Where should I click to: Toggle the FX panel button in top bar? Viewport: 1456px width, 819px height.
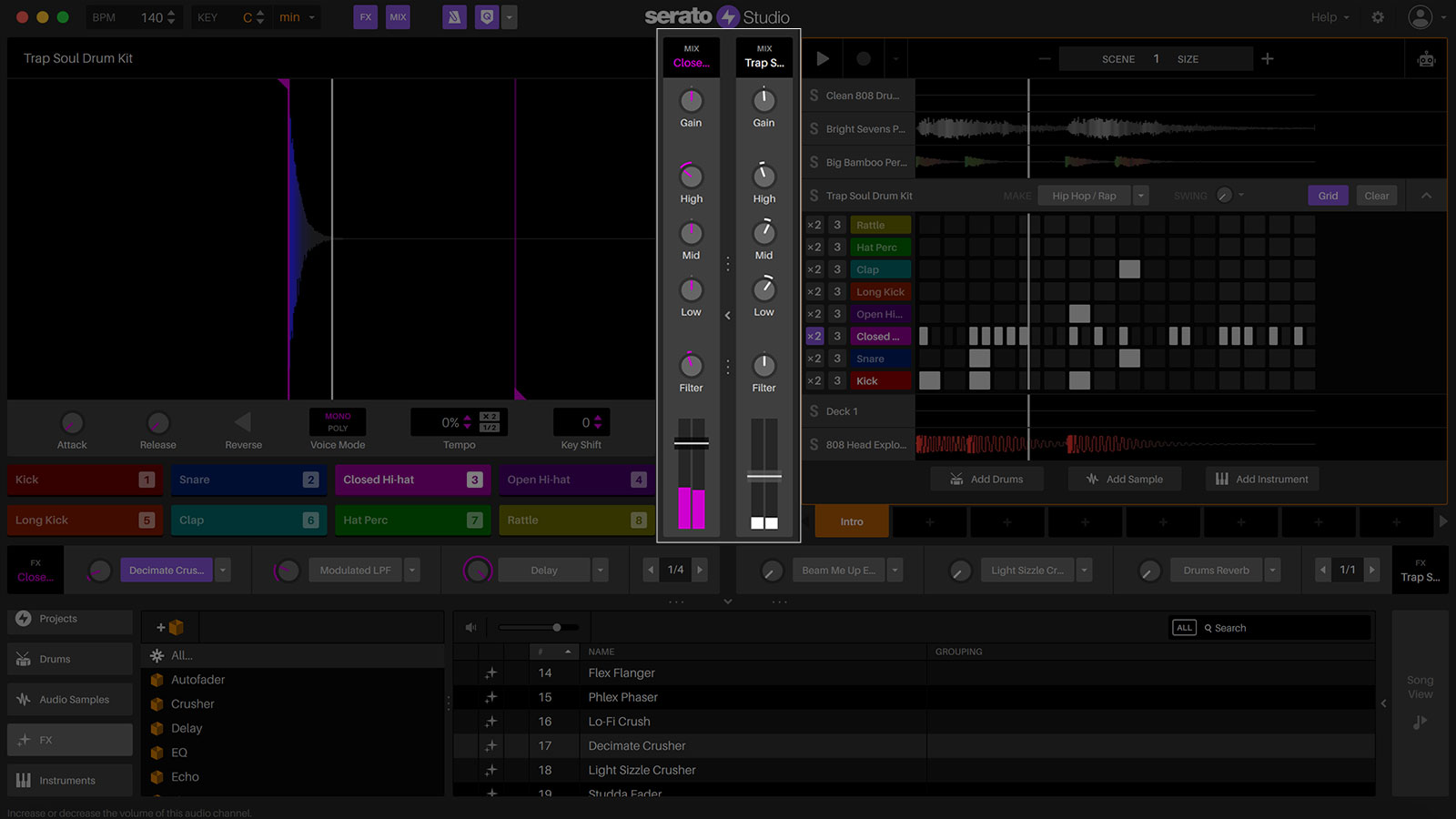(x=365, y=17)
